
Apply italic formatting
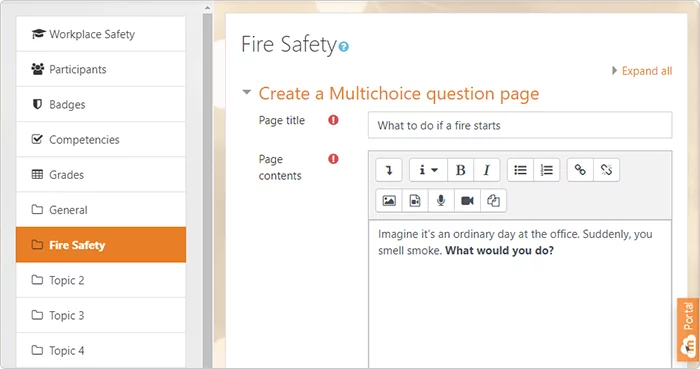487,170
